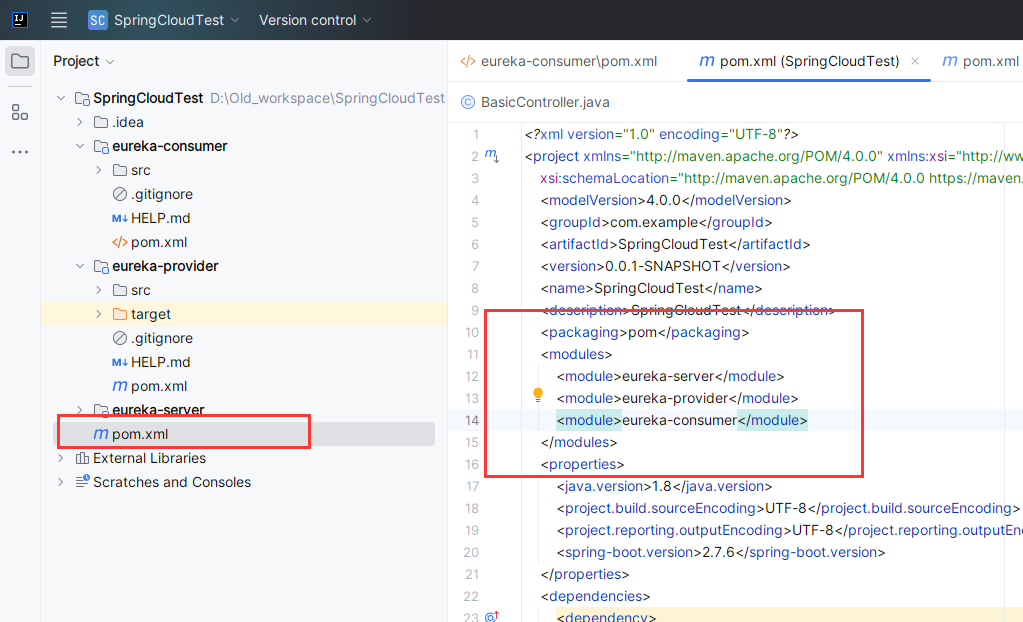Click the yellow intention lightbulb icon
The image size is (1023, 622).
[x=537, y=395]
